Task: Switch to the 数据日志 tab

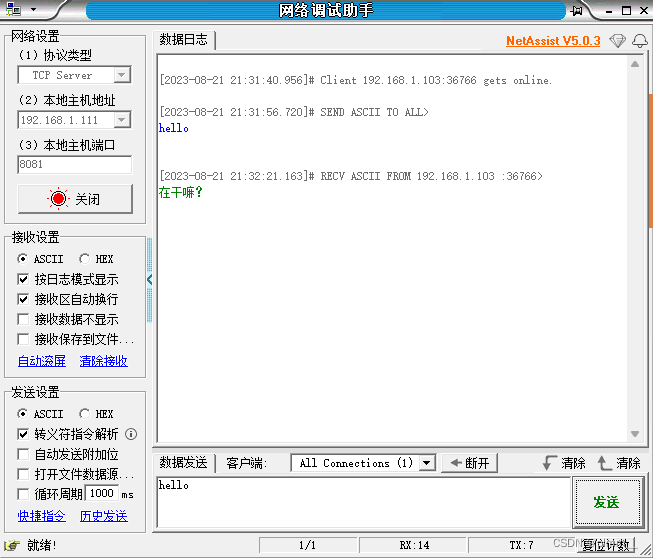Action: point(184,40)
